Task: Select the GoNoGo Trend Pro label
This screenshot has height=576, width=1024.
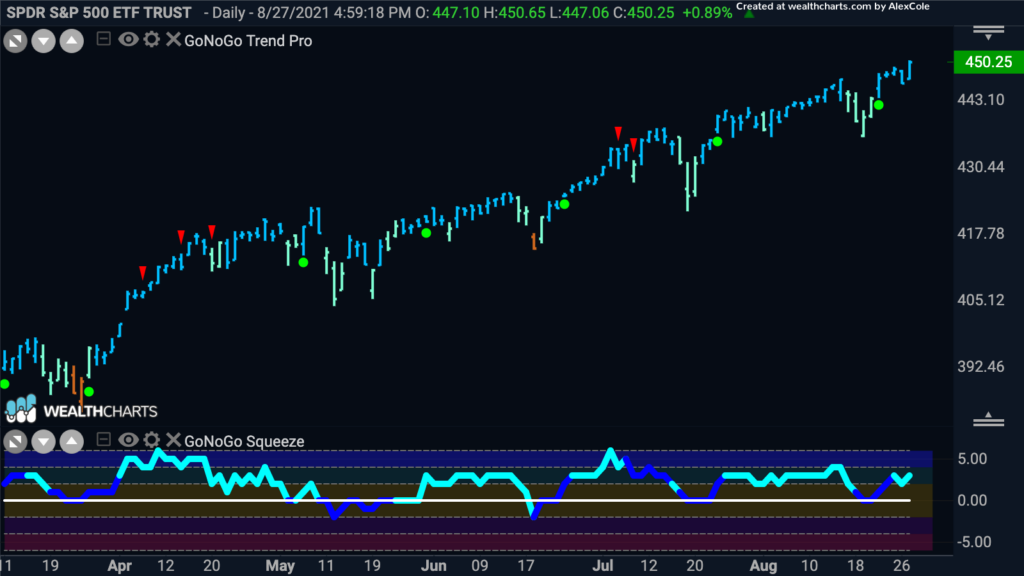Action: click(x=248, y=40)
